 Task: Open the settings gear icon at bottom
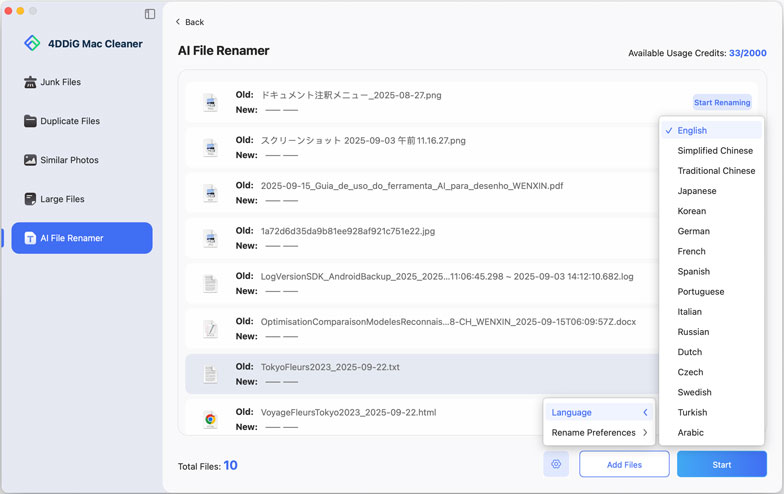pos(556,464)
